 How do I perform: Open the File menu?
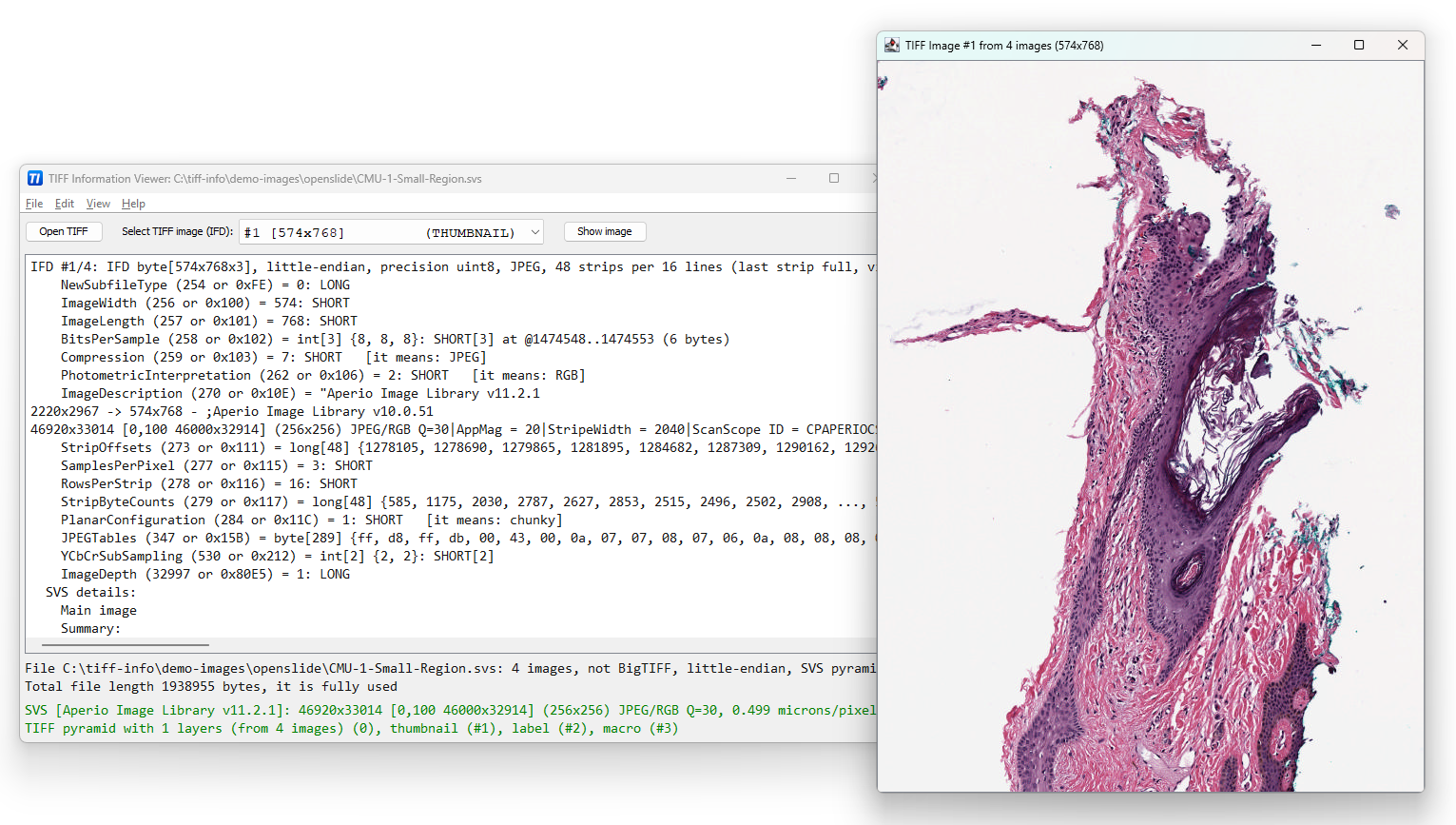click(33, 203)
